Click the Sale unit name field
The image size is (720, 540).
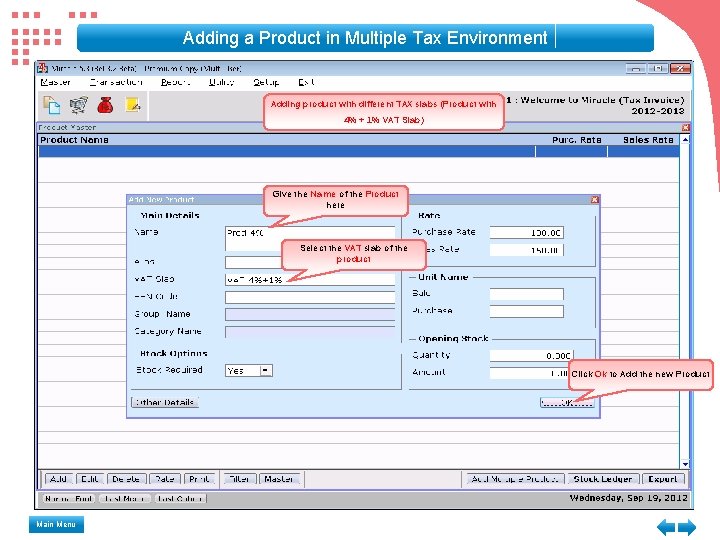(x=526, y=294)
